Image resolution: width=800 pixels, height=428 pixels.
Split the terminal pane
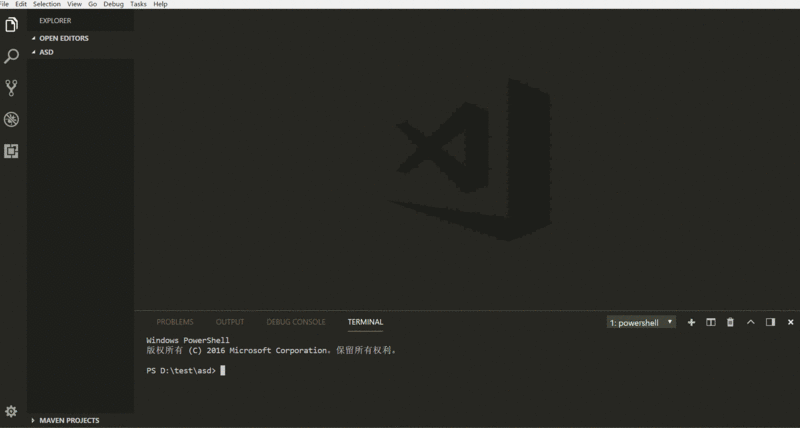pos(711,322)
